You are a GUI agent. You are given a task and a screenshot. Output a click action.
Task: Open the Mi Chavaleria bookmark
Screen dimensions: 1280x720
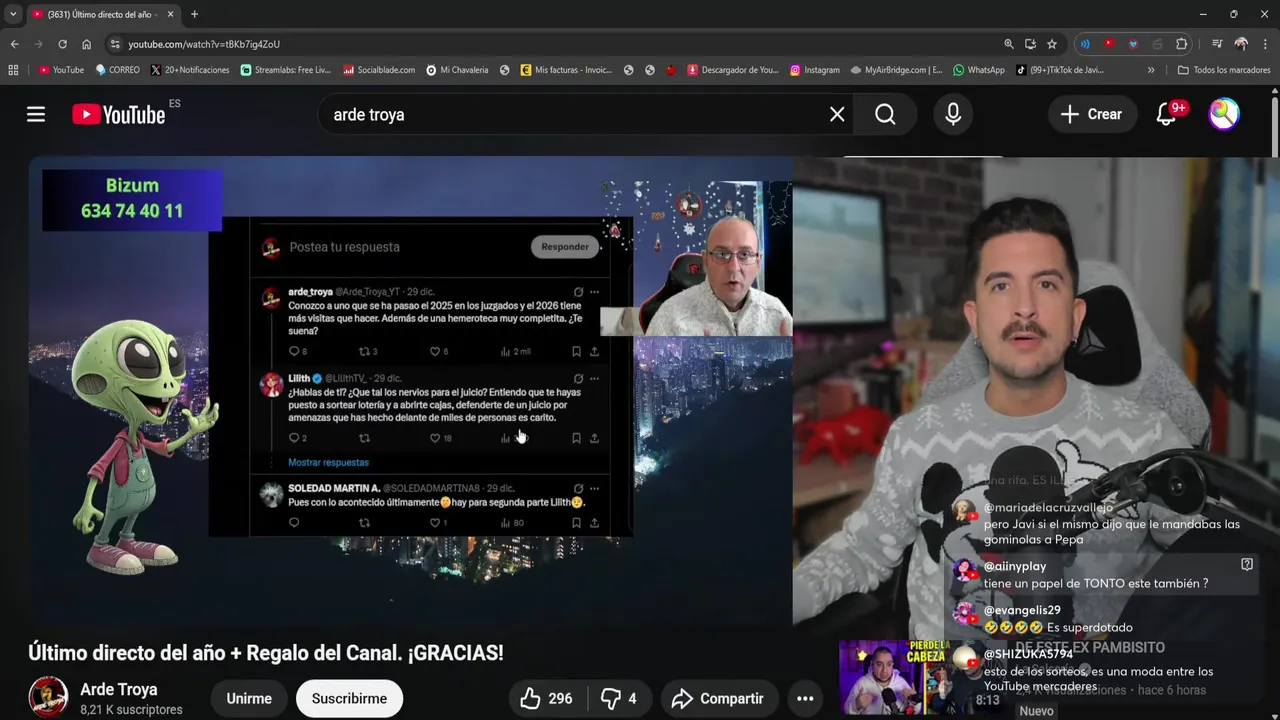pyautogui.click(x=457, y=70)
